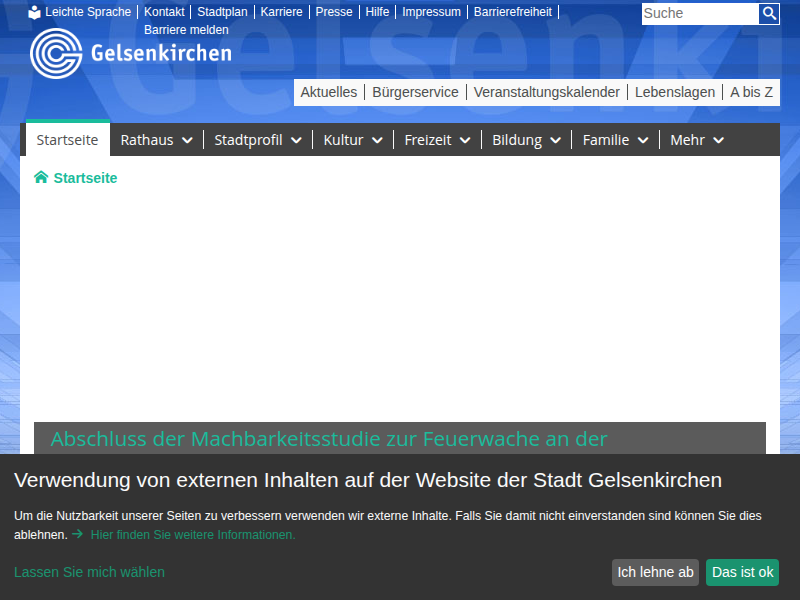Open the Kontakt link
The width and height of the screenshot is (800, 600).
(x=164, y=12)
